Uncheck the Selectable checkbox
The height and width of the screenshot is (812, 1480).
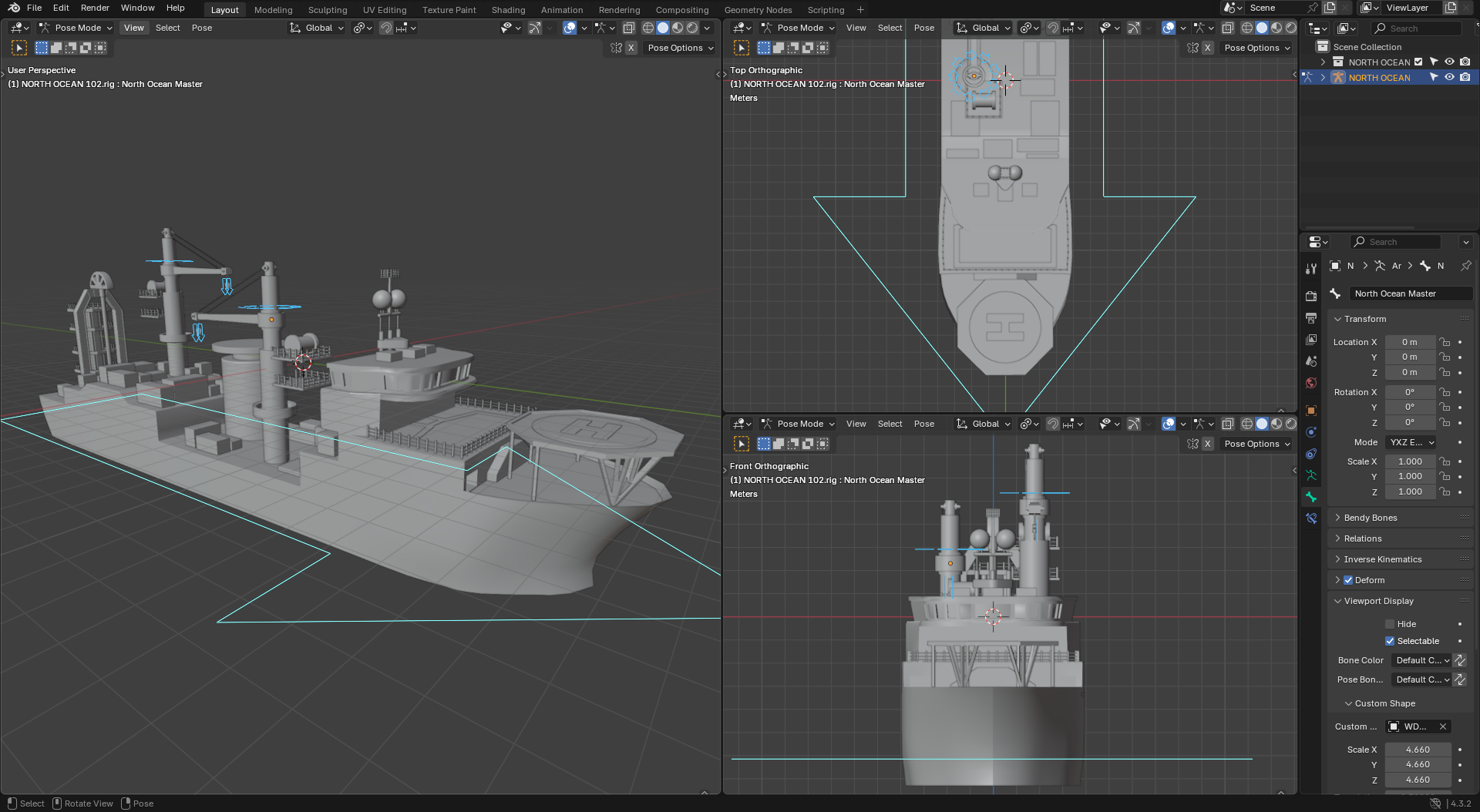point(1390,641)
